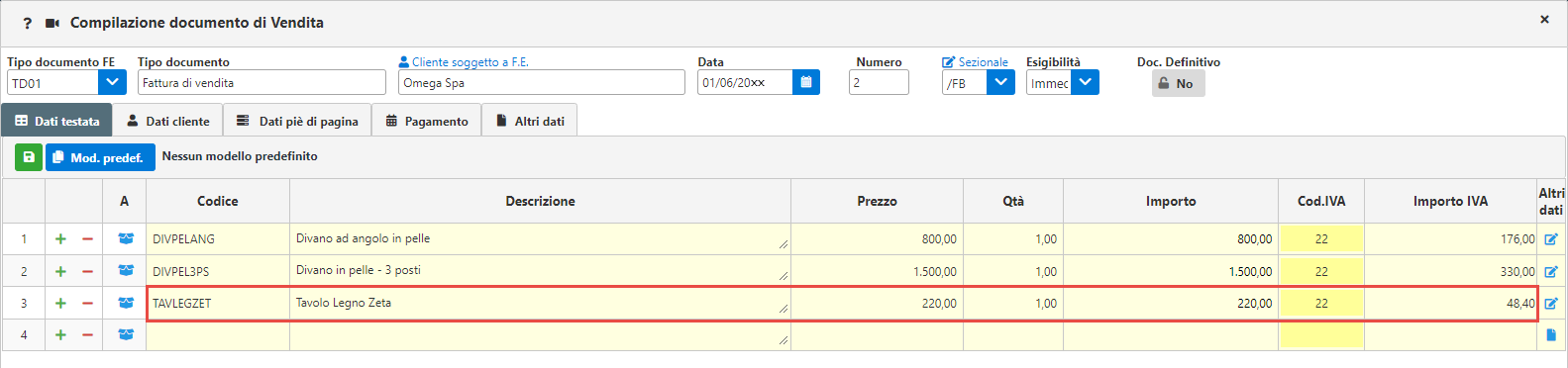Expand the Tipo documento FE dropdown

tap(112, 82)
